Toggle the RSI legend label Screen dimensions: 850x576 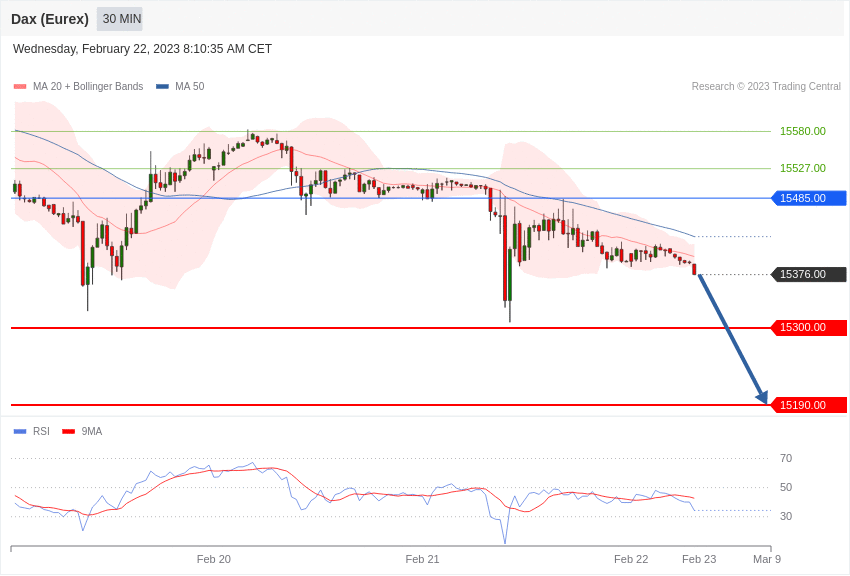[41, 432]
